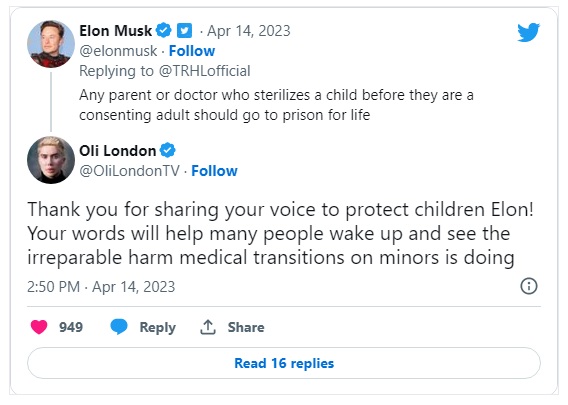Open the 2:50 PM Apr 14, 2023 timestamp
Image resolution: width=568 pixels, height=405 pixels.
click(x=101, y=287)
